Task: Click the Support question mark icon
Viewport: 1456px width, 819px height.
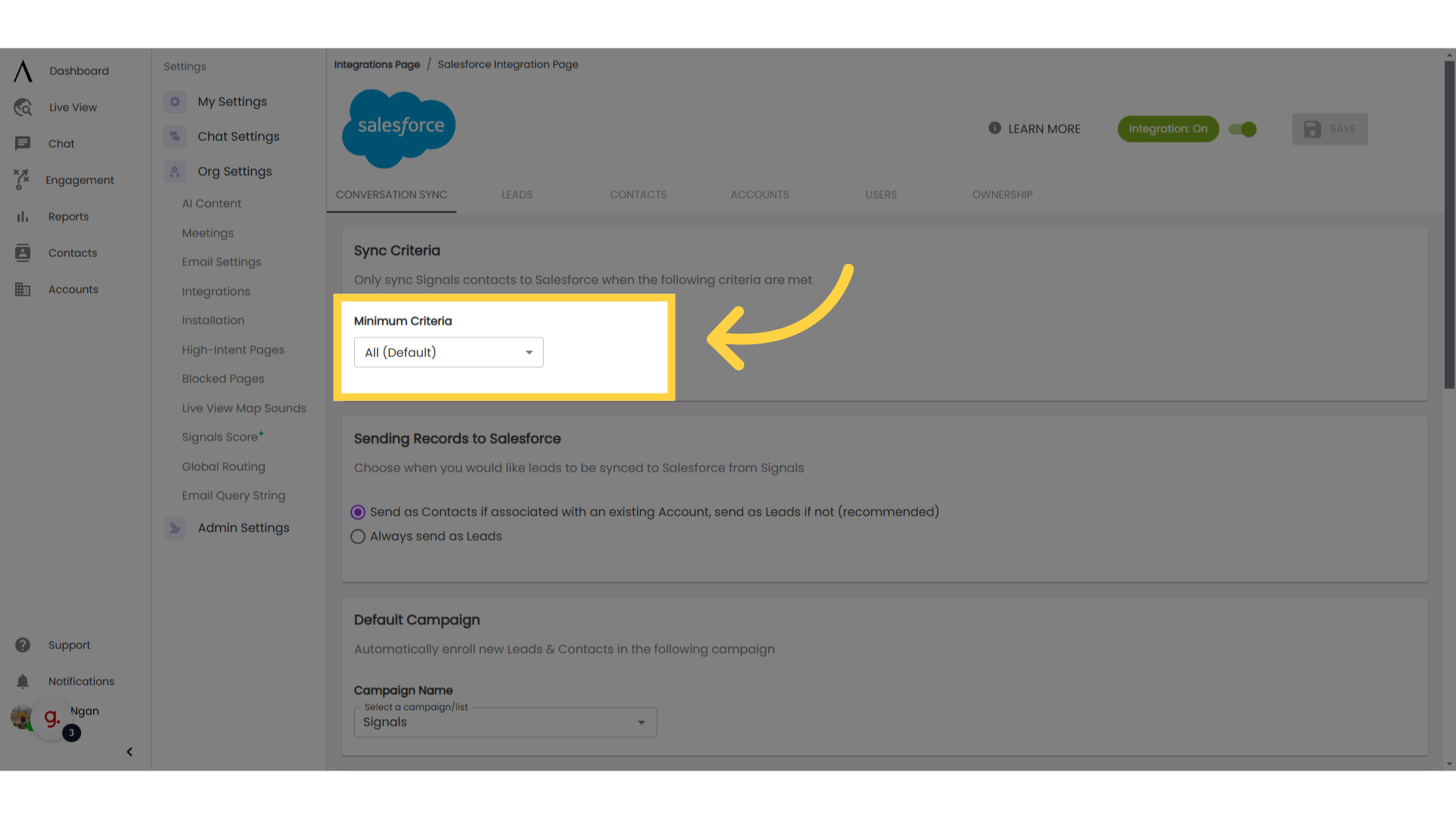Action: (x=23, y=645)
